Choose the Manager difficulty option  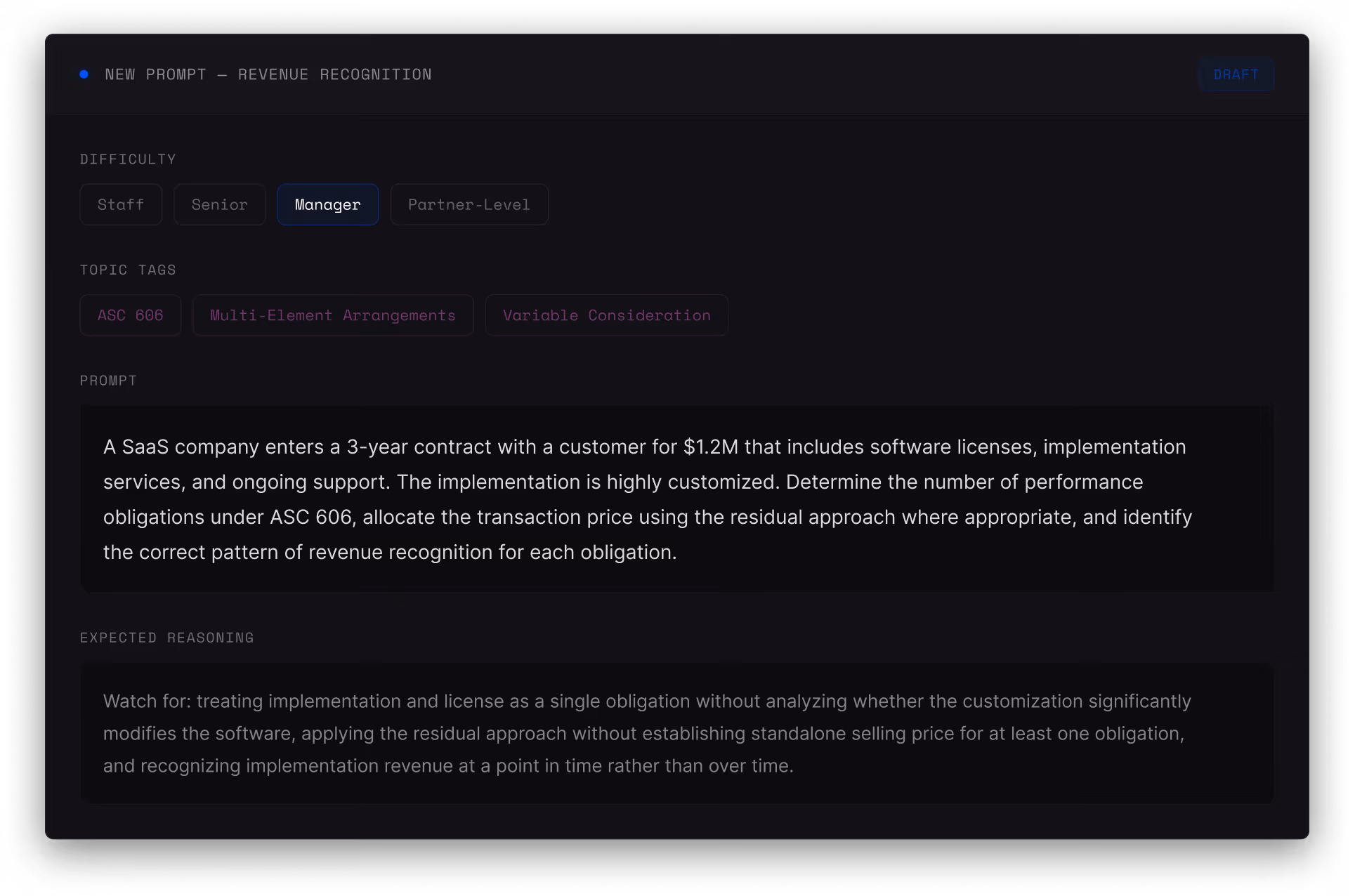coord(327,204)
